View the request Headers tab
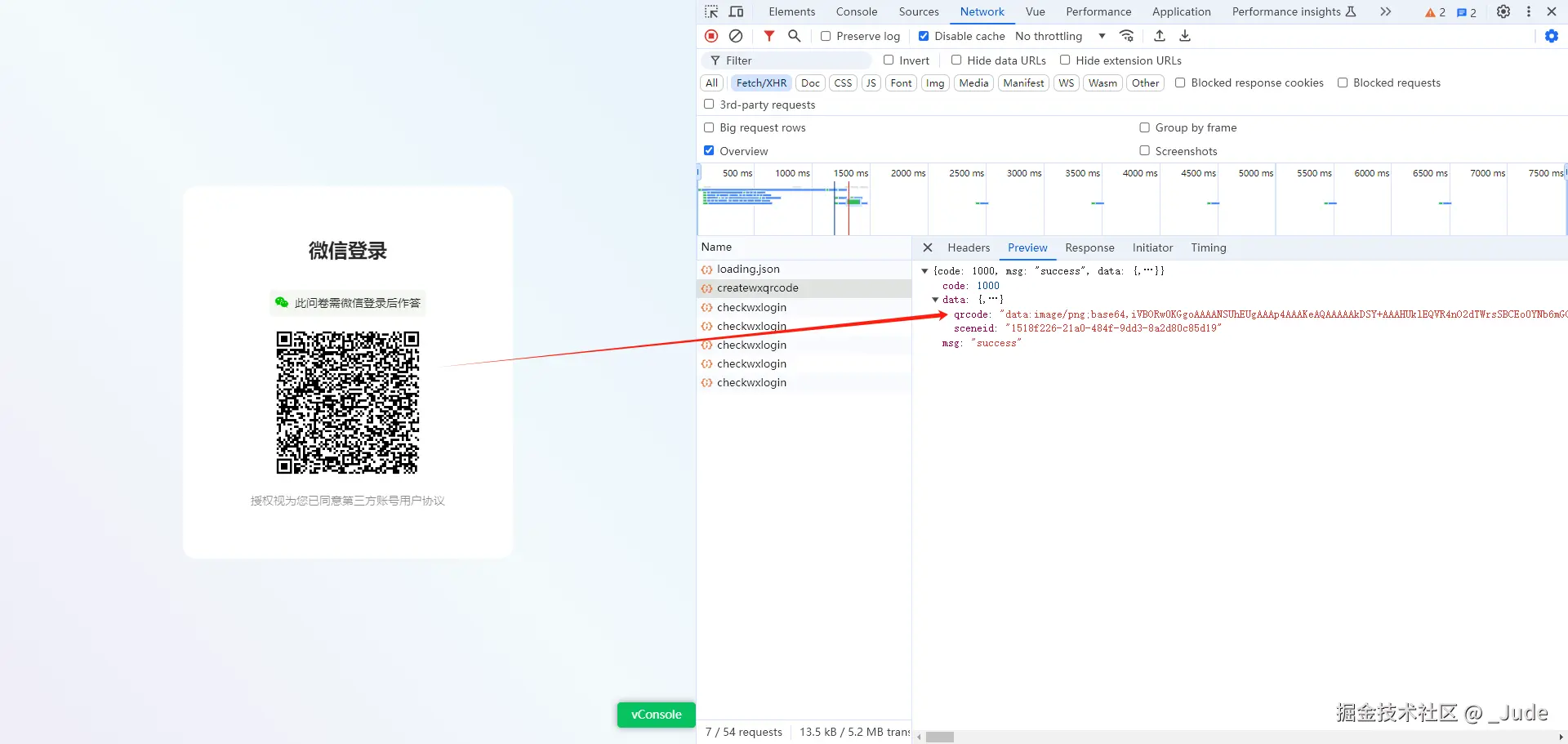Screen dimensions: 1568x744 969,247
